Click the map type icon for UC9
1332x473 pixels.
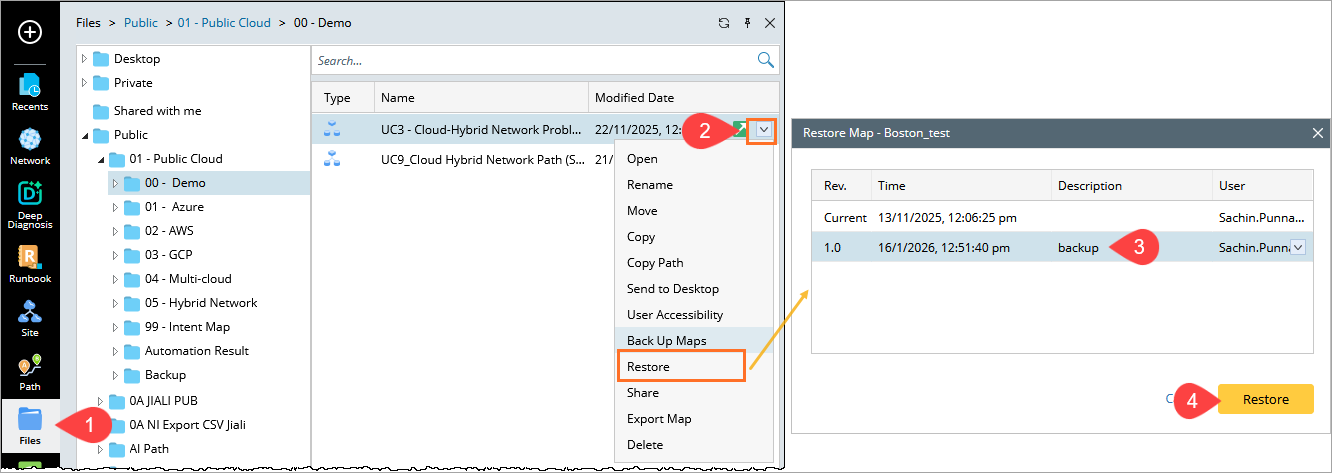333,159
